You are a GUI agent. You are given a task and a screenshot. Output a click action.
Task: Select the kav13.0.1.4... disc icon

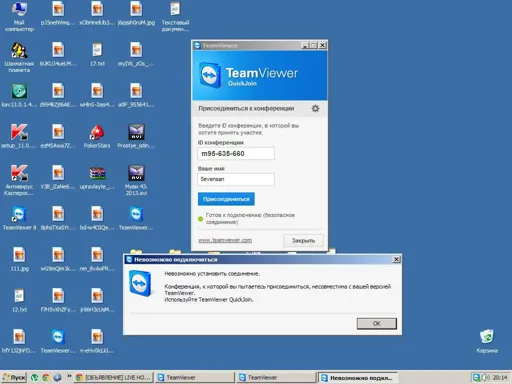point(19,96)
